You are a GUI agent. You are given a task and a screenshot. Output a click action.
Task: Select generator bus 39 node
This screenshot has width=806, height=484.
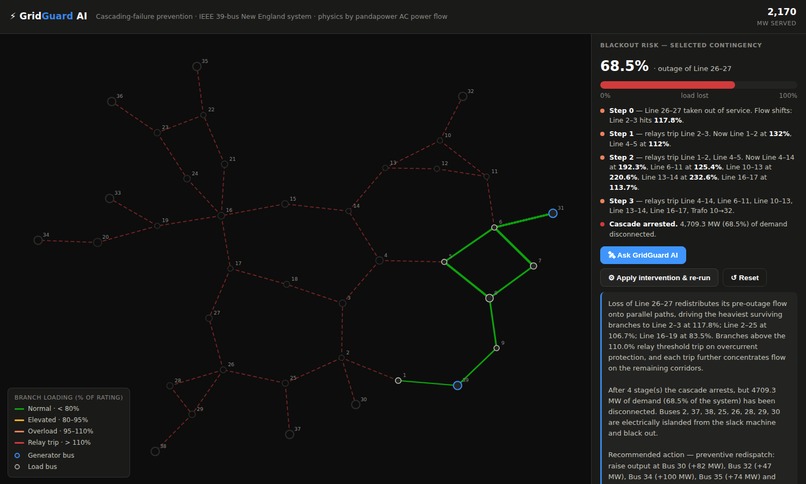point(457,385)
